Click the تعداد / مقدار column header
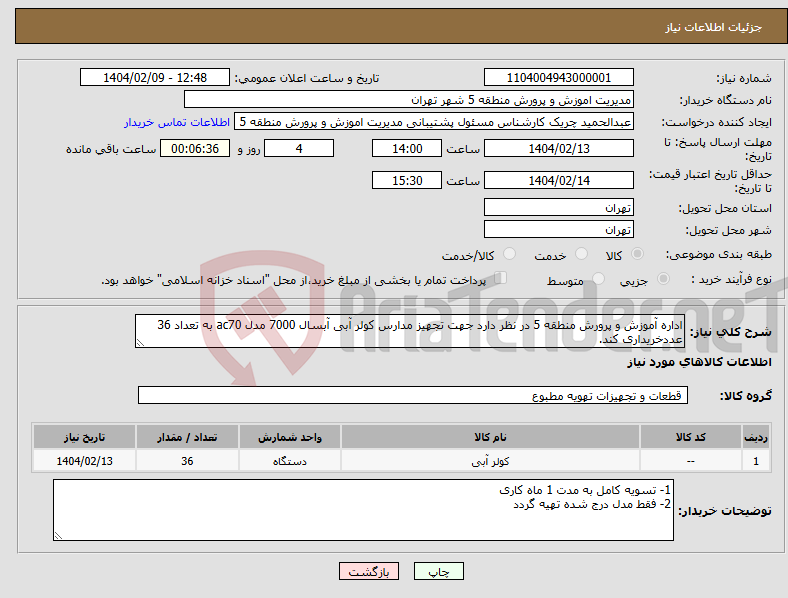 (187, 437)
